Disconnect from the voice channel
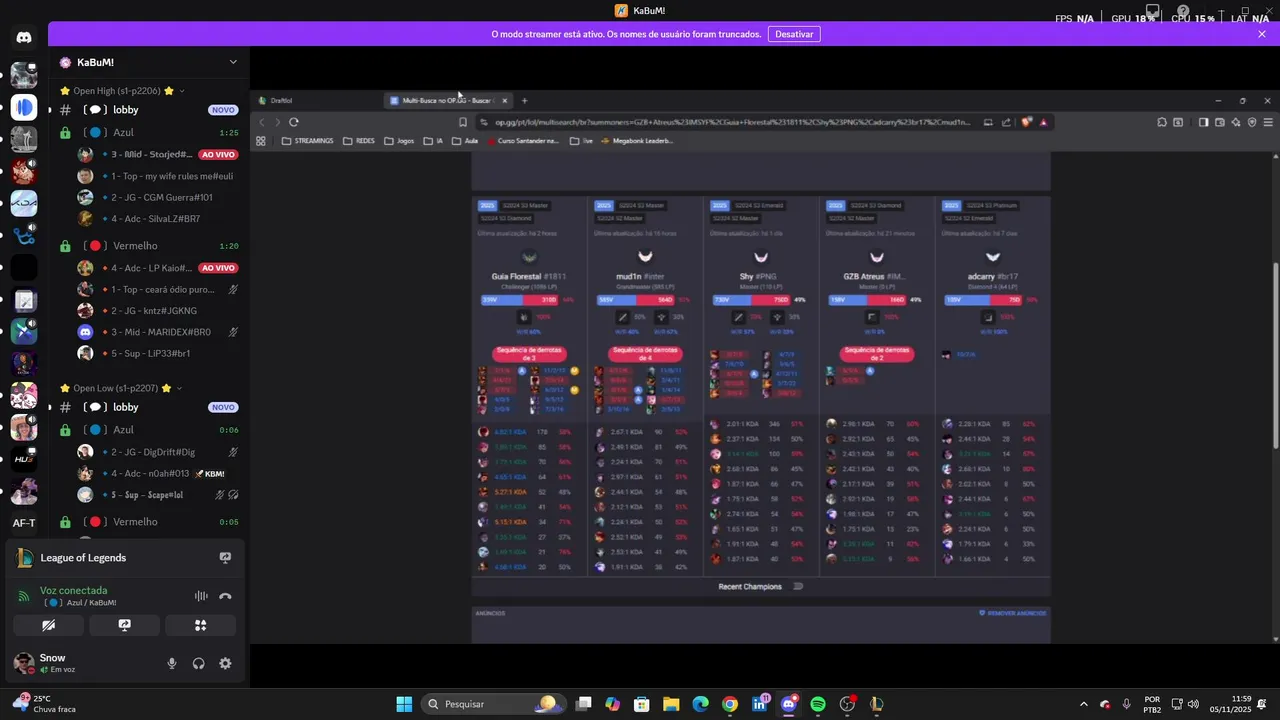The height and width of the screenshot is (720, 1280). pyautogui.click(x=225, y=596)
